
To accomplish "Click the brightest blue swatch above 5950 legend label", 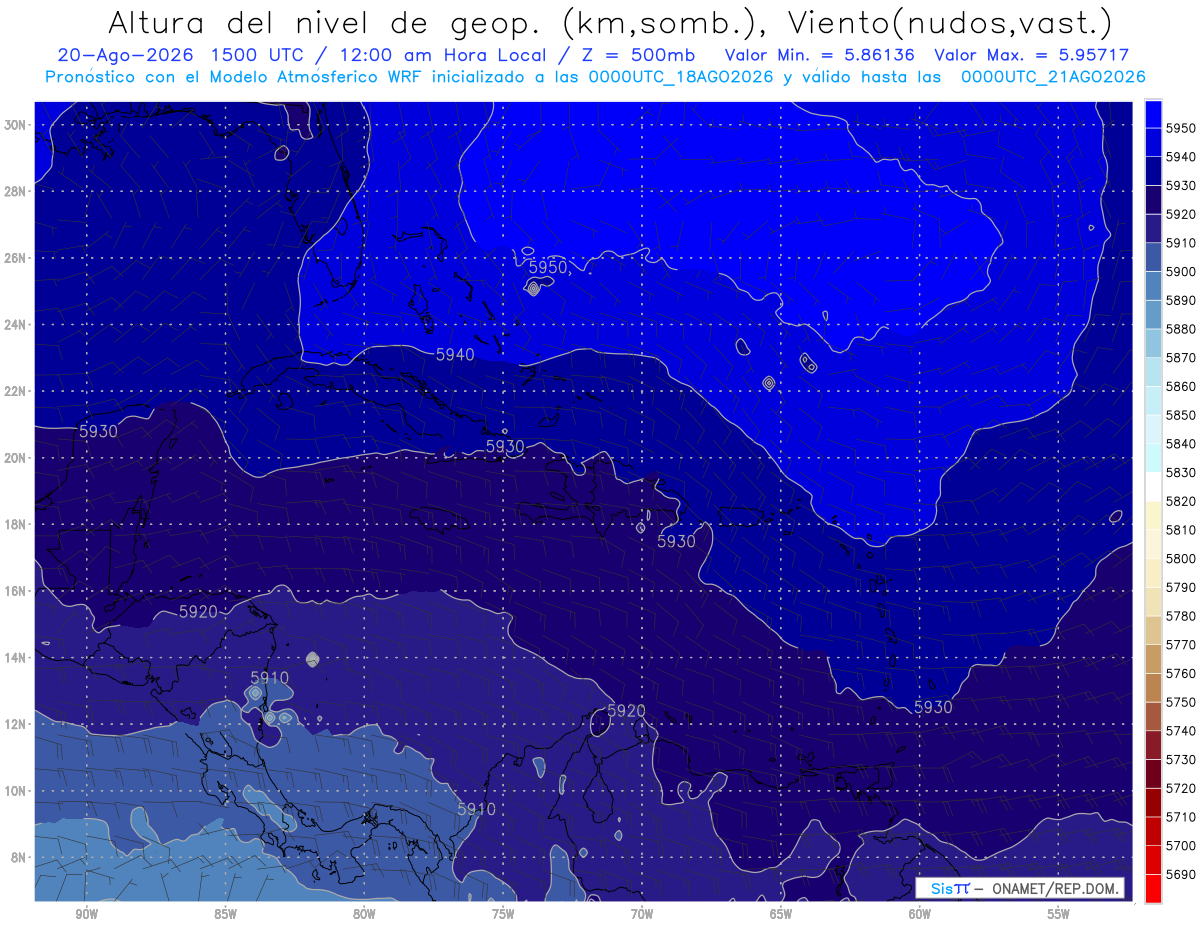I will (x=1152, y=114).
